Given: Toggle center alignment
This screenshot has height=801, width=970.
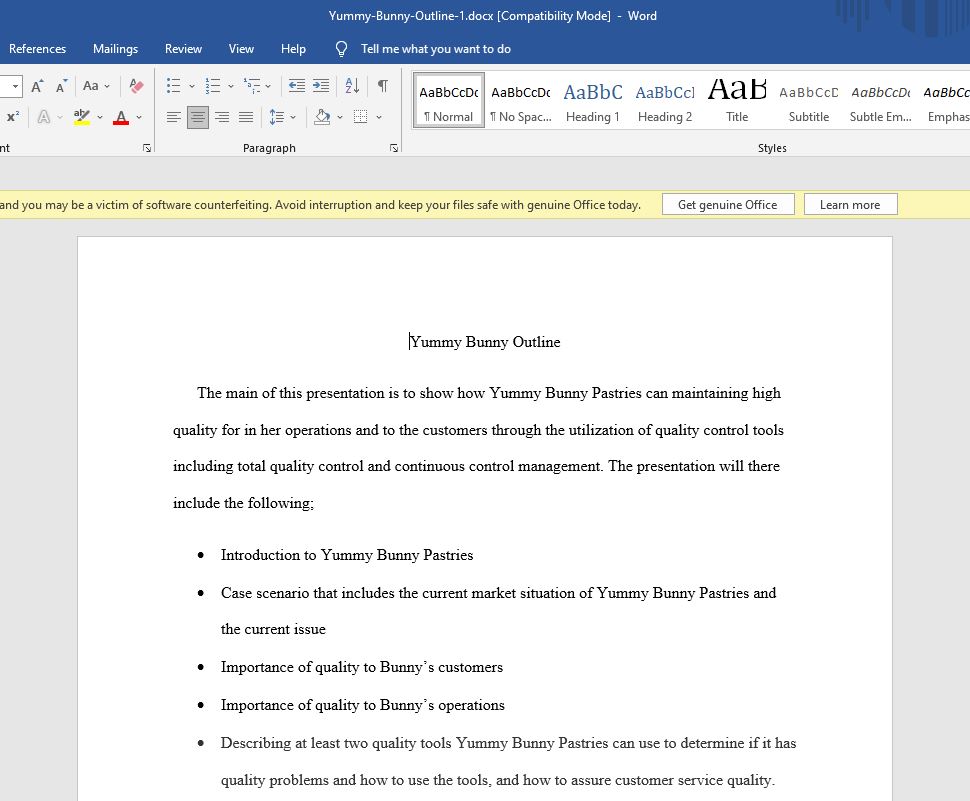Looking at the screenshot, I should (x=198, y=117).
